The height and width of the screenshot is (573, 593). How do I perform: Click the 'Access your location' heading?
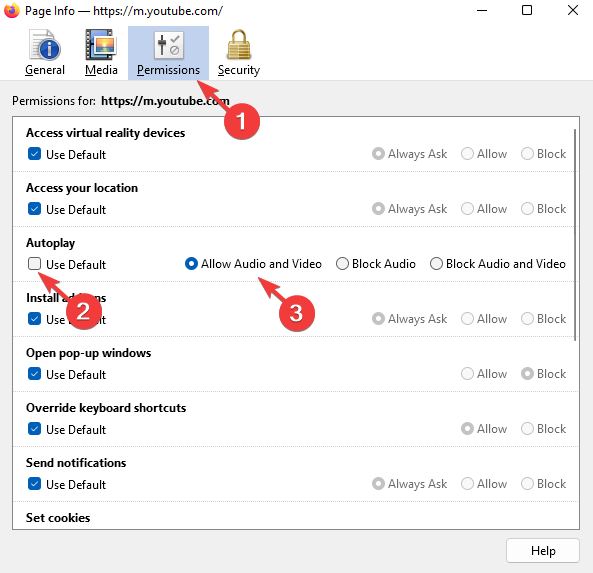(x=82, y=188)
